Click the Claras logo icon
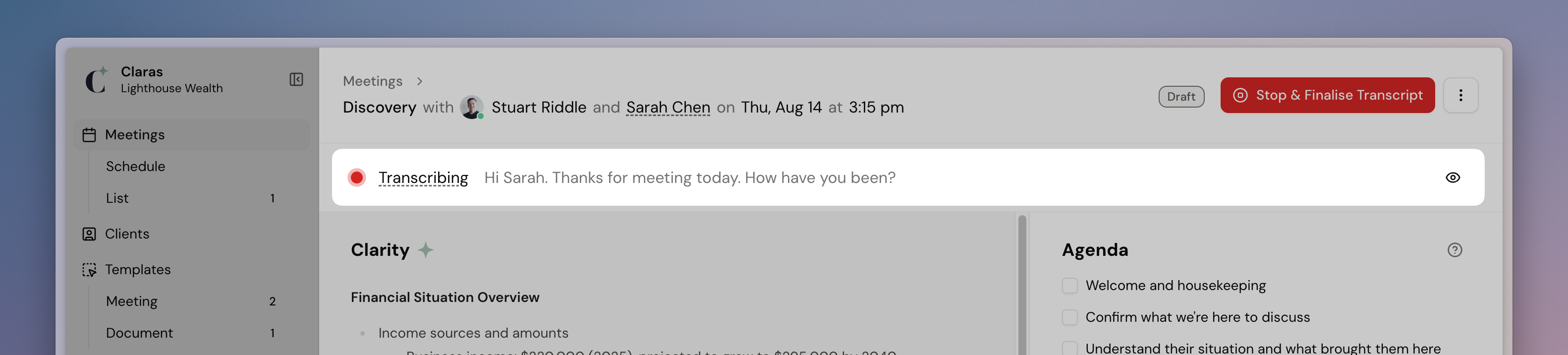 [96, 80]
